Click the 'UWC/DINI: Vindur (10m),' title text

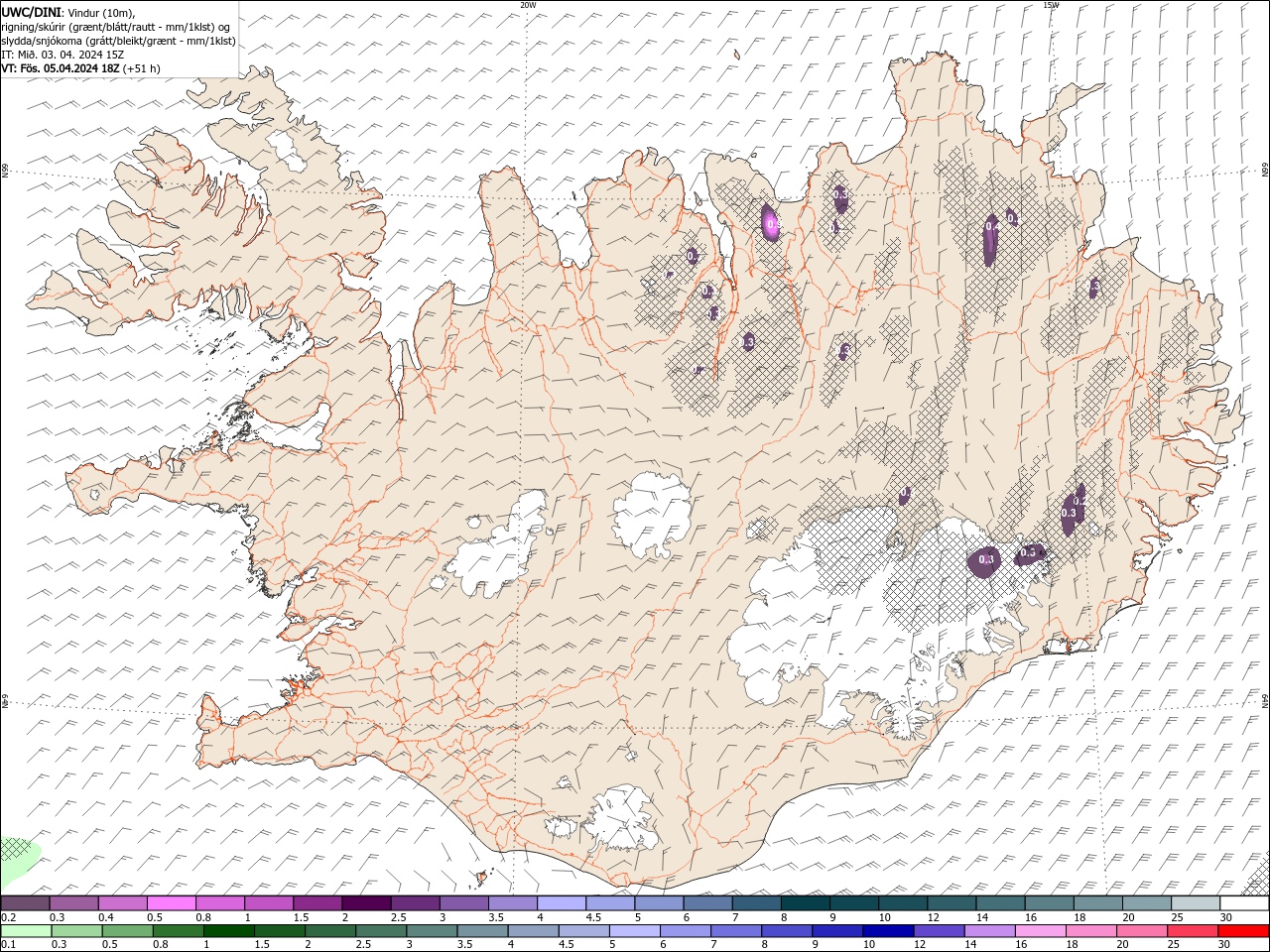[x=66, y=12]
